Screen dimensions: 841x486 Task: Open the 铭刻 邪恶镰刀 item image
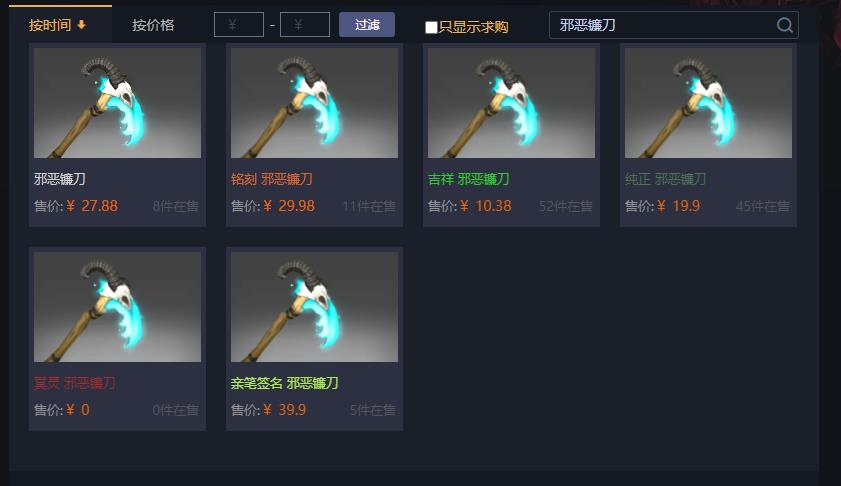[x=314, y=103]
